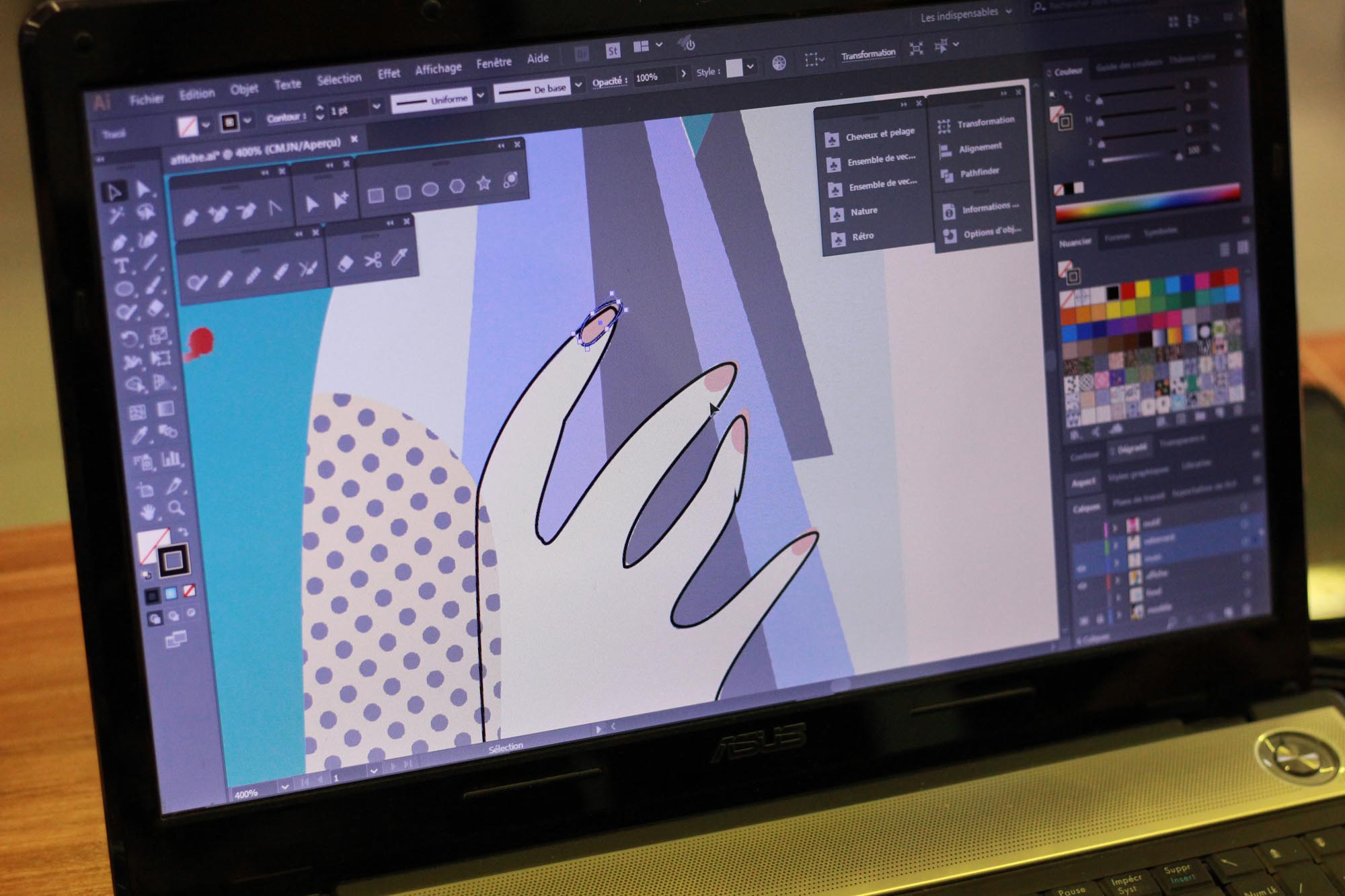Open the Change Screen Mode button
This screenshot has height=896, width=1345.
tap(176, 639)
